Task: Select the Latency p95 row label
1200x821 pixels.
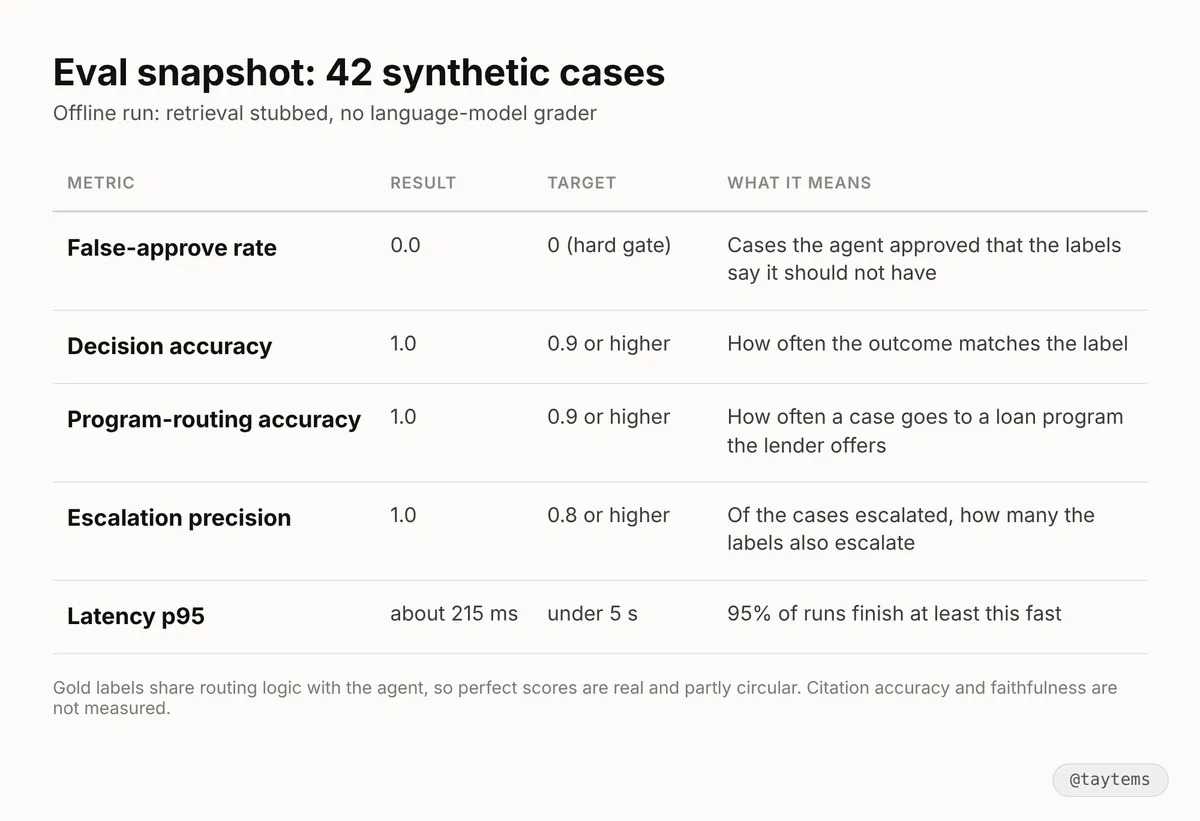Action: coord(136,616)
